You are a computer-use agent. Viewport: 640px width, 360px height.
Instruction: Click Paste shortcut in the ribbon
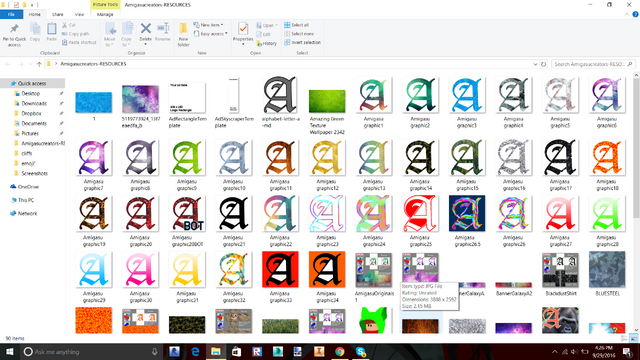[79, 42]
